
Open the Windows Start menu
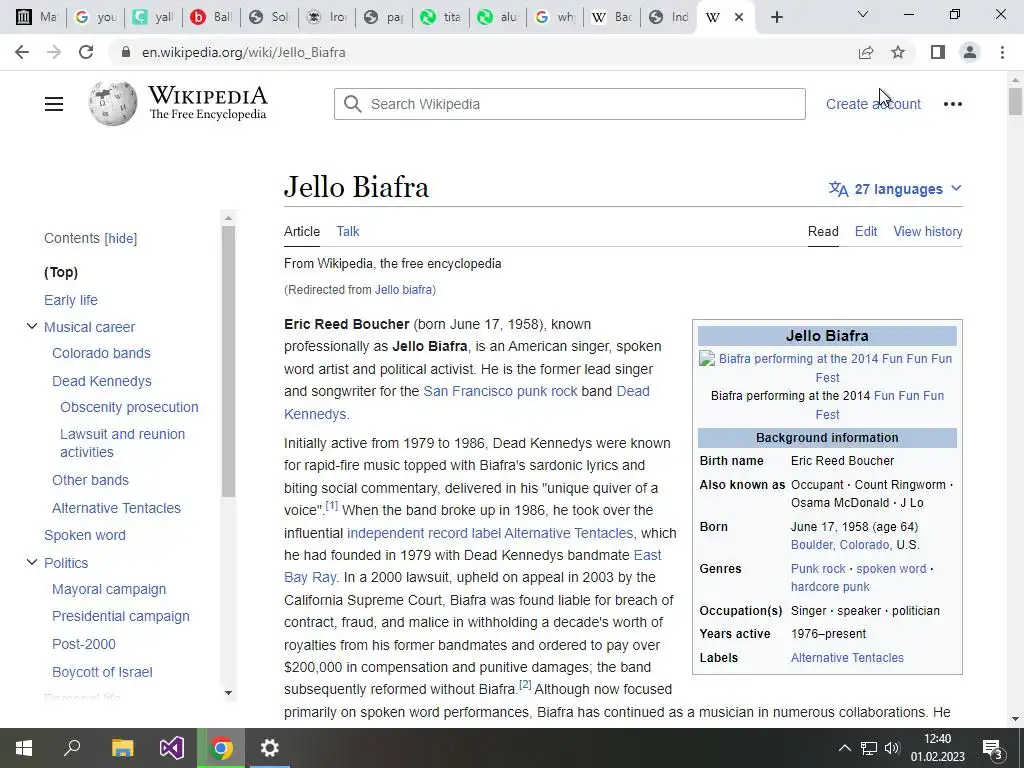point(24,748)
